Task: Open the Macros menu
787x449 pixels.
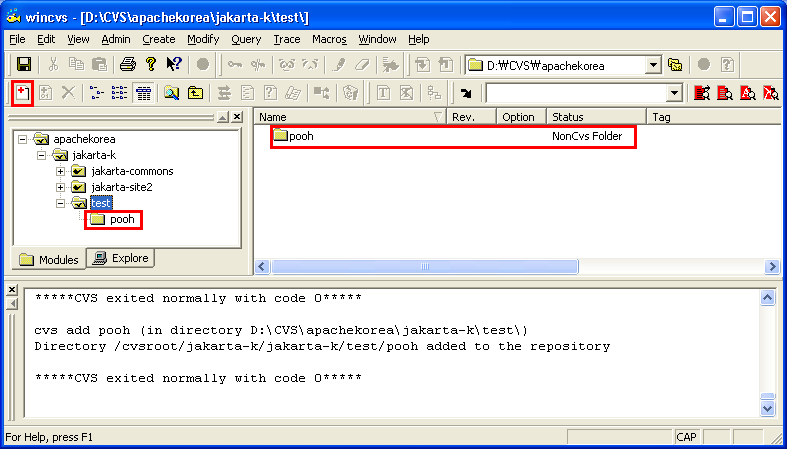Action: [x=329, y=39]
